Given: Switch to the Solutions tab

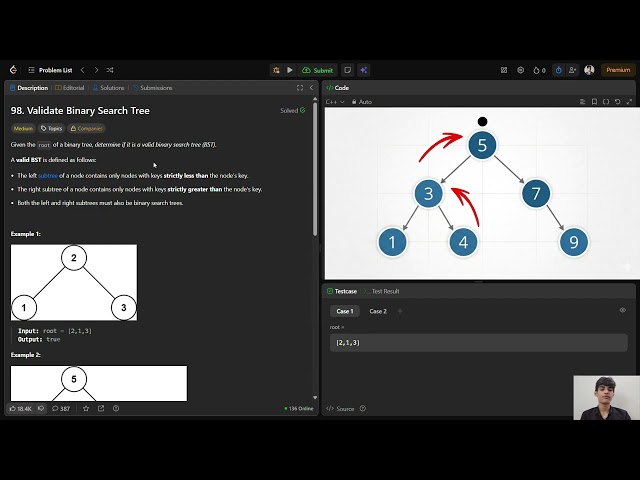Looking at the screenshot, I should click(x=108, y=88).
